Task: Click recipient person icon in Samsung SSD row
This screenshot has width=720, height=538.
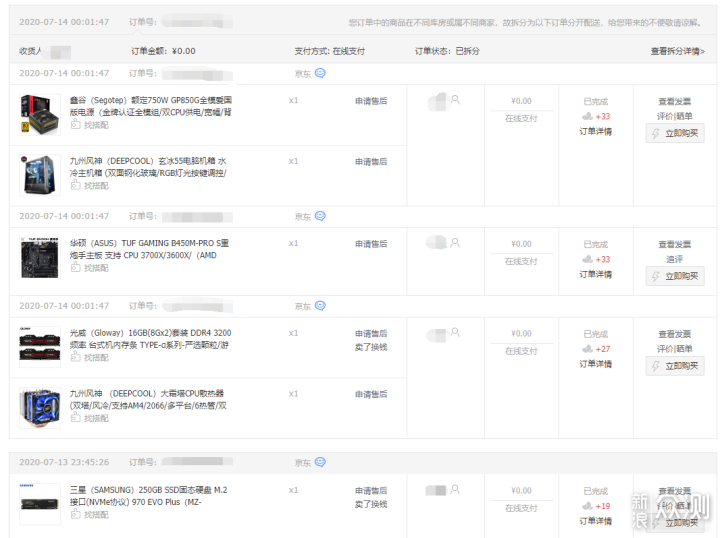Action: pyautogui.click(x=455, y=489)
